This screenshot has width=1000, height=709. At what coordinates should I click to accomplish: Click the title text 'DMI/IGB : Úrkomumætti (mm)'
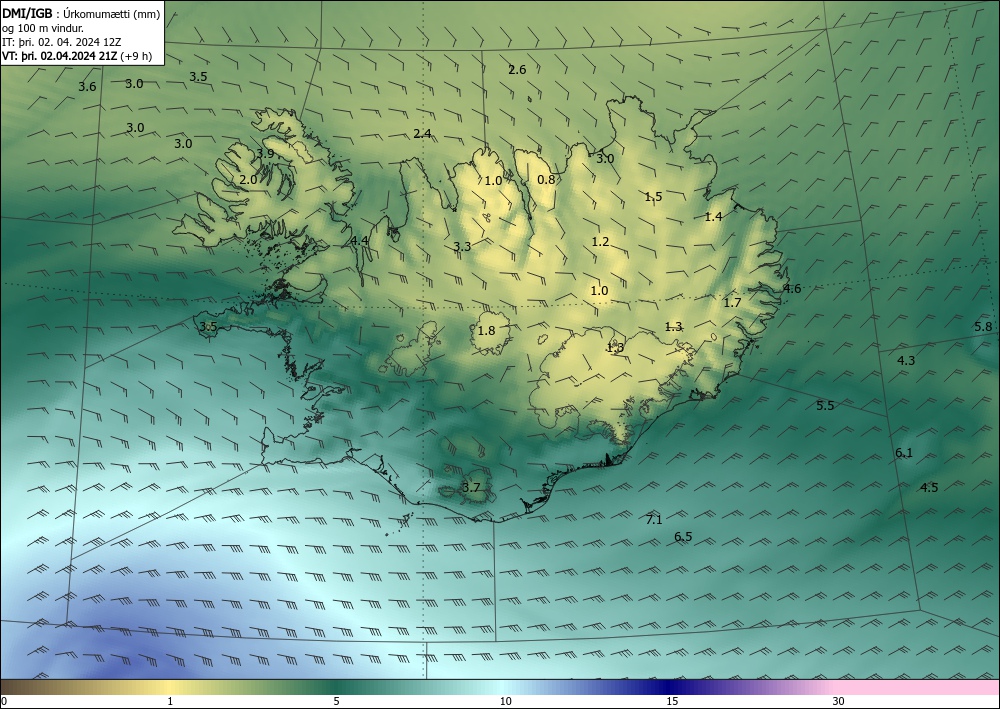point(80,13)
